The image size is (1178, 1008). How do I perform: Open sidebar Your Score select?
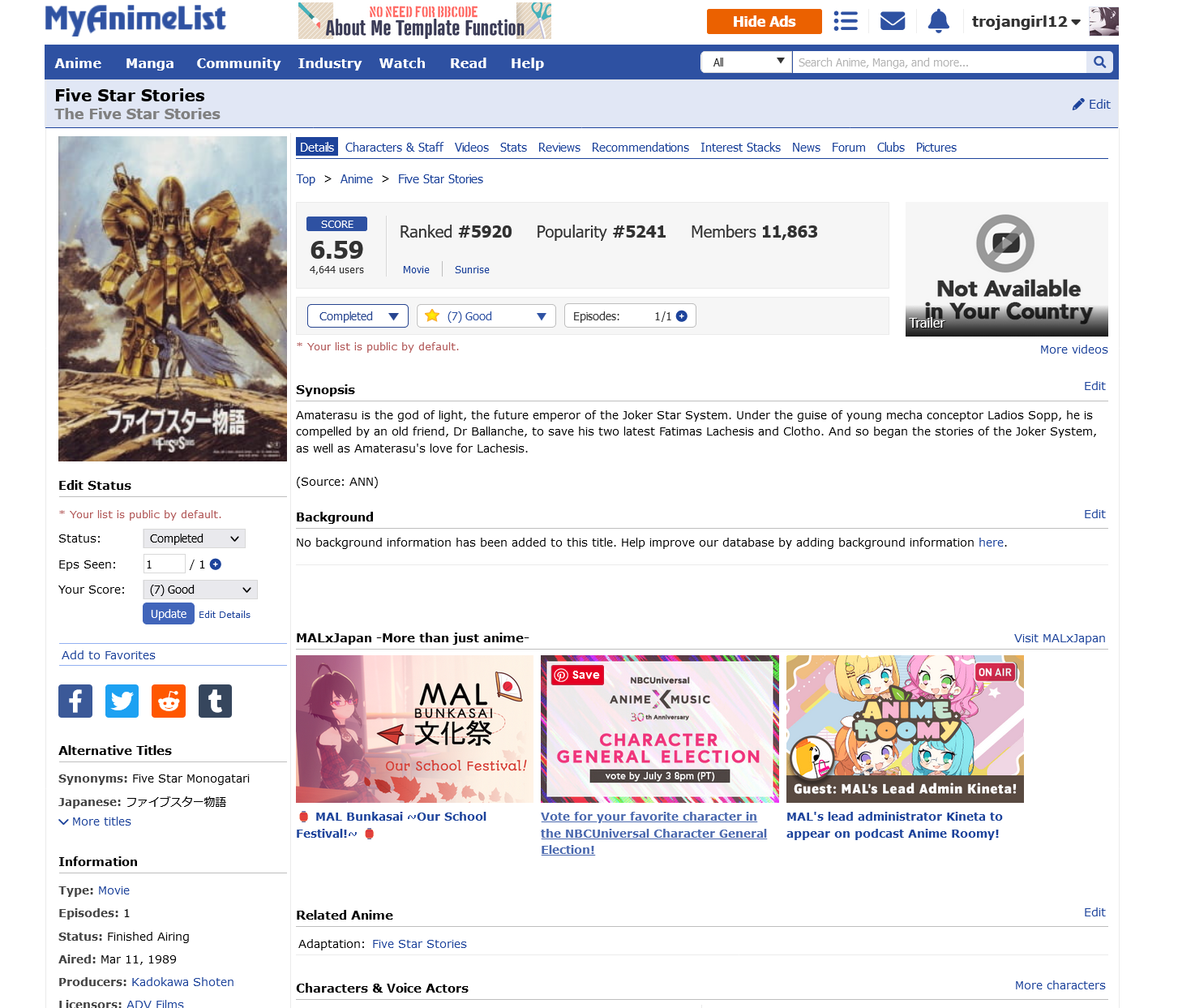tap(200, 590)
